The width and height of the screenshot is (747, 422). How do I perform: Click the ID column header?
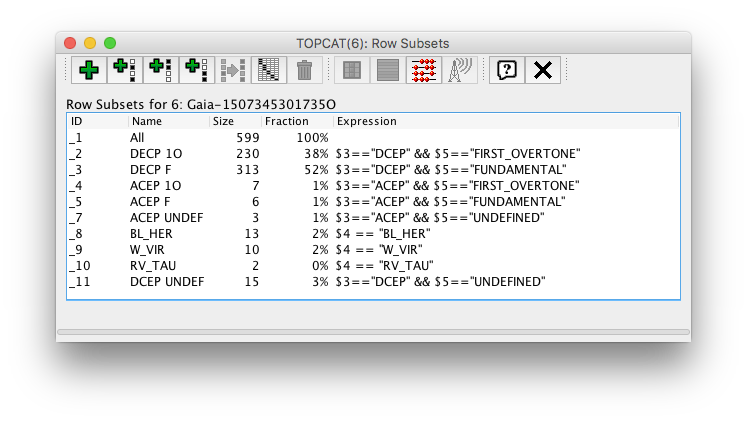[x=98, y=121]
